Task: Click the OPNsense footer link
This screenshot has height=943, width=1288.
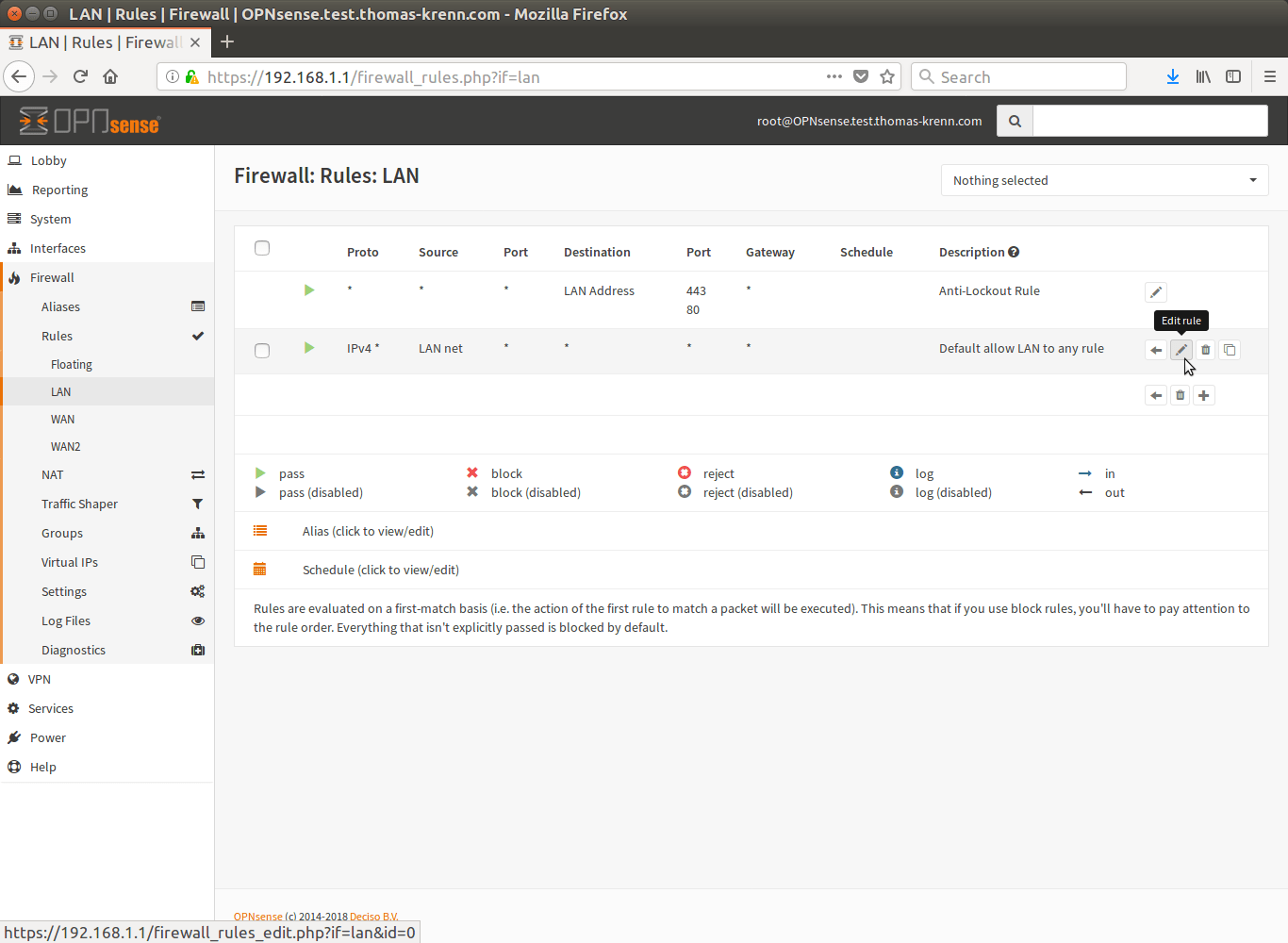Action: coord(257,917)
